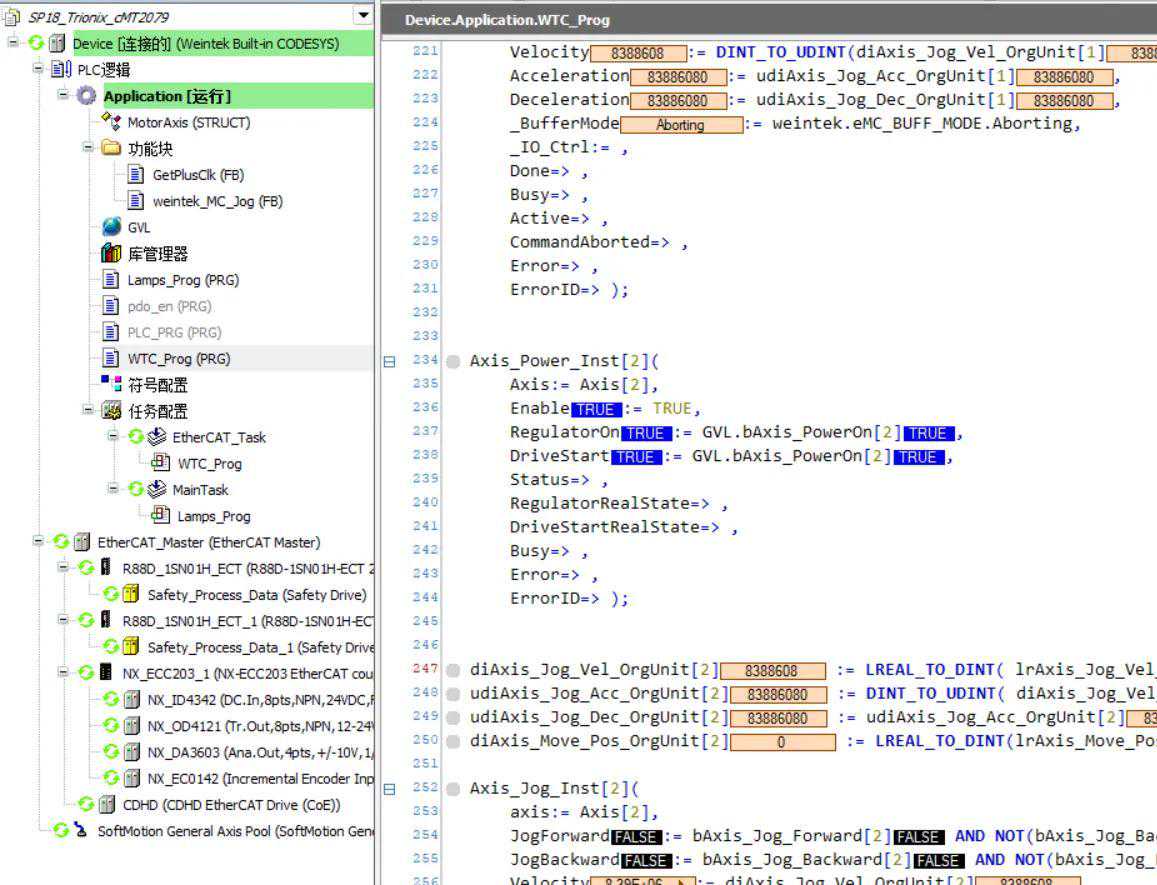The image size is (1157, 885).
Task: Fold the code block at line 234
Action: 390,361
